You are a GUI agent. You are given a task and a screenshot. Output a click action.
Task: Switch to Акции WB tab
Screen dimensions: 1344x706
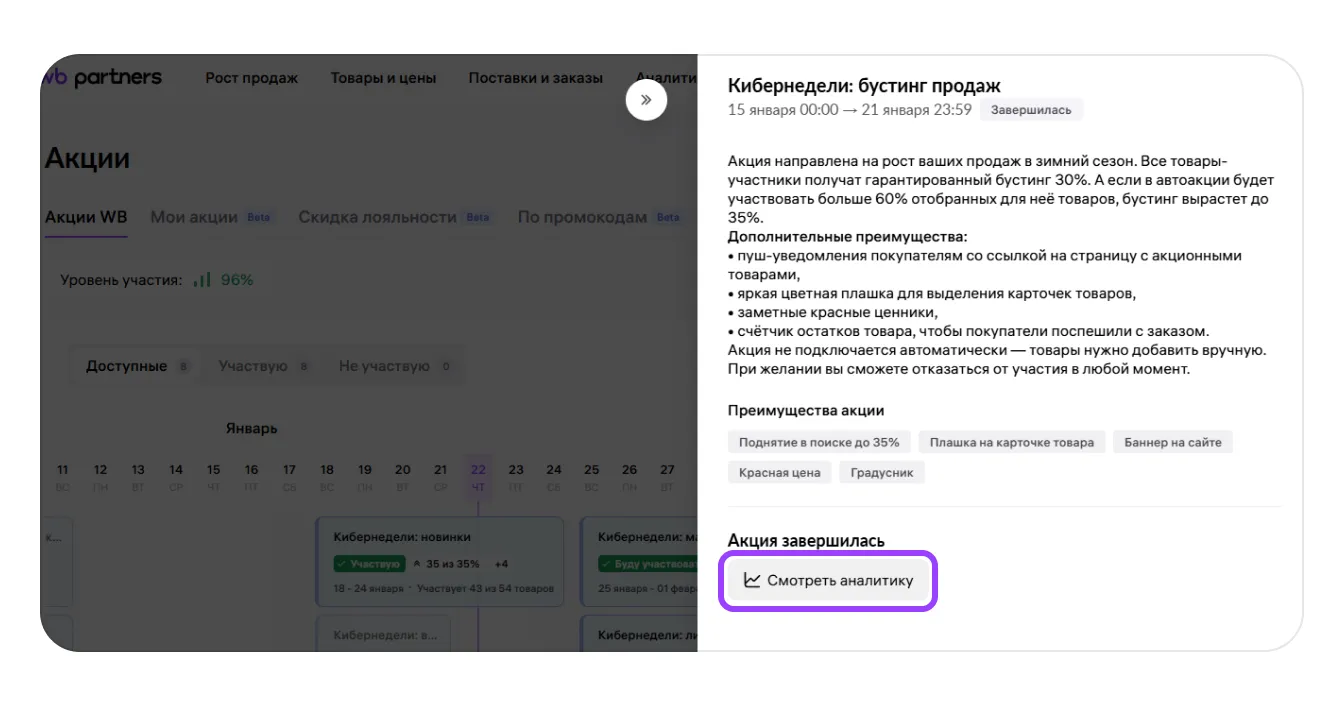coord(86,217)
